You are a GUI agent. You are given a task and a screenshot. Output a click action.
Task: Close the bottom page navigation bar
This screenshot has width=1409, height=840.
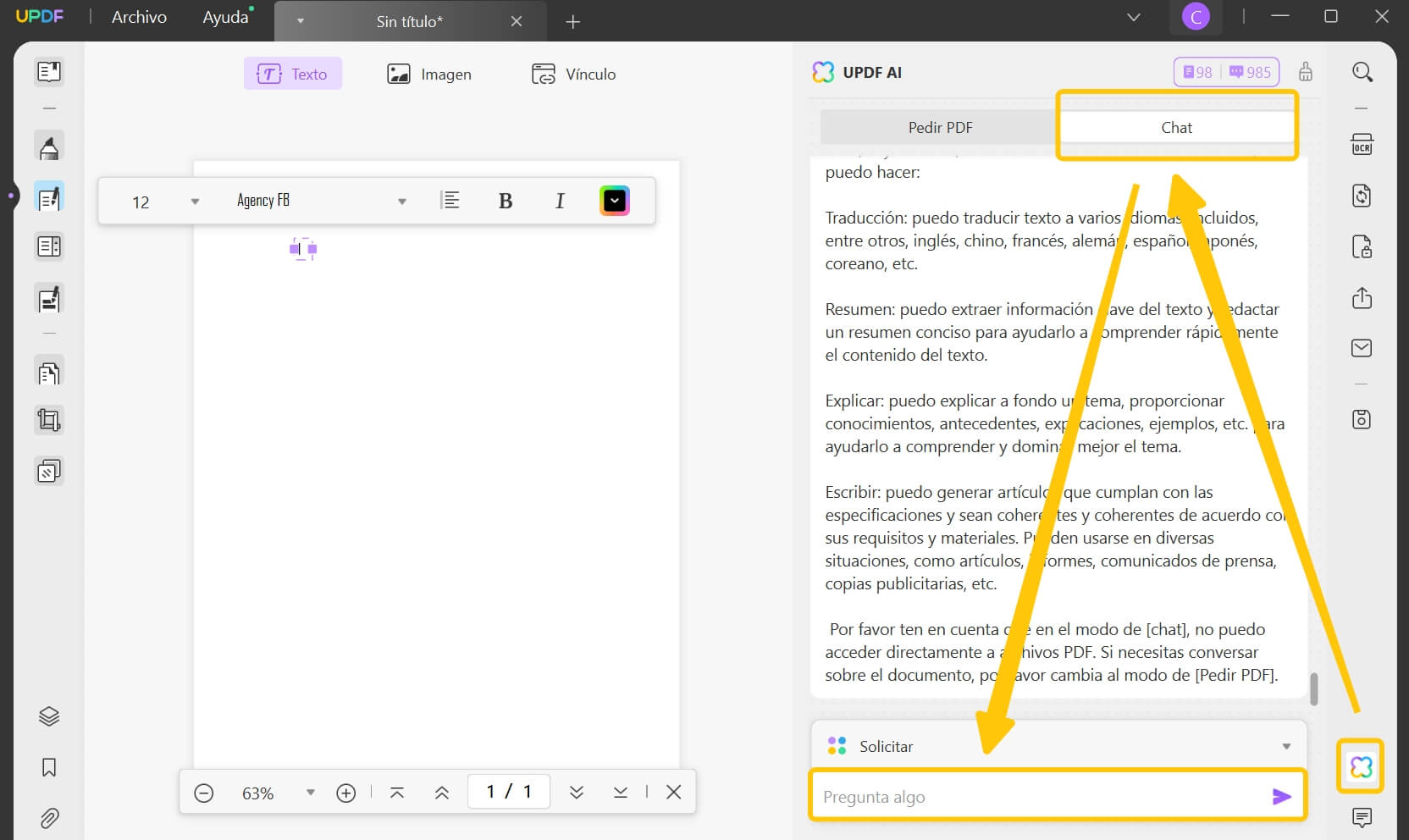pos(674,792)
